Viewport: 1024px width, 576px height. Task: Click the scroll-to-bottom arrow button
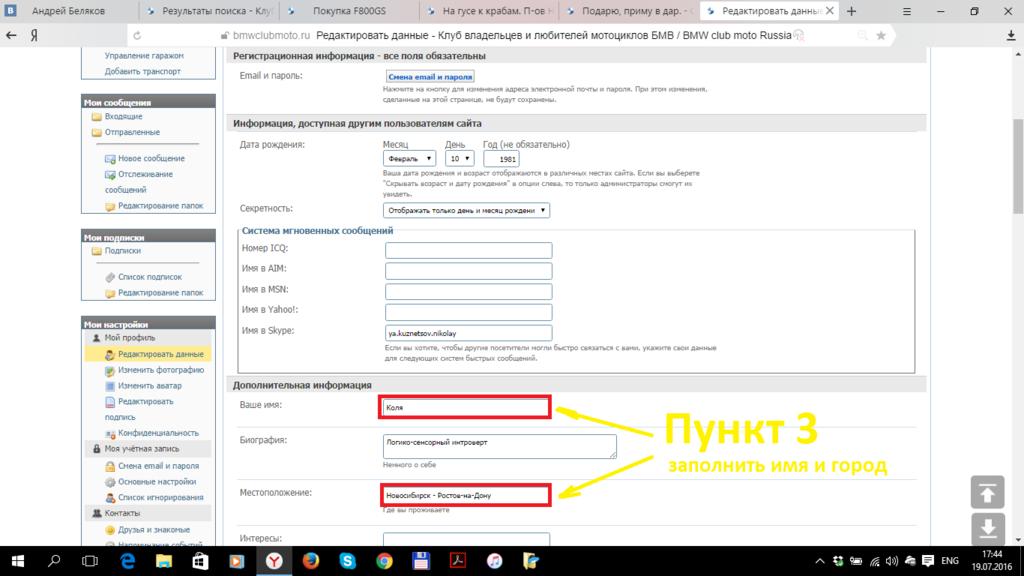pyautogui.click(x=987, y=527)
